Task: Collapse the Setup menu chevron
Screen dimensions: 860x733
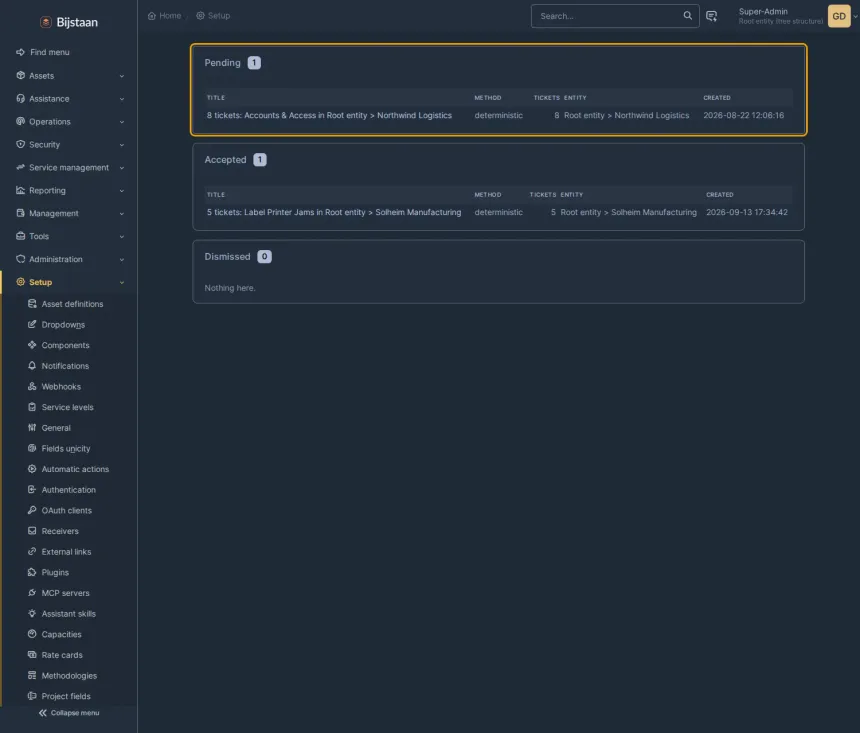Action: pos(122,283)
